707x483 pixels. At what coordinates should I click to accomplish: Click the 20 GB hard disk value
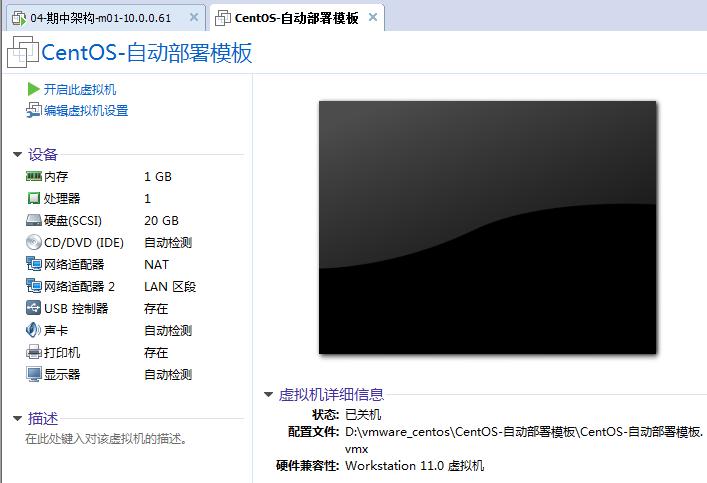(161, 221)
